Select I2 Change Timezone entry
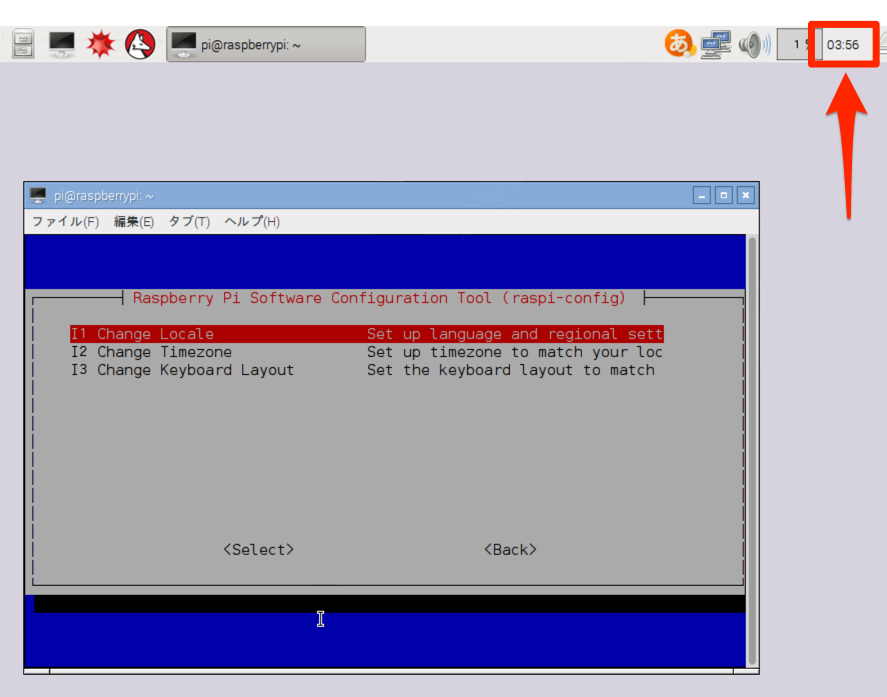The height and width of the screenshot is (697, 887). tap(367, 352)
